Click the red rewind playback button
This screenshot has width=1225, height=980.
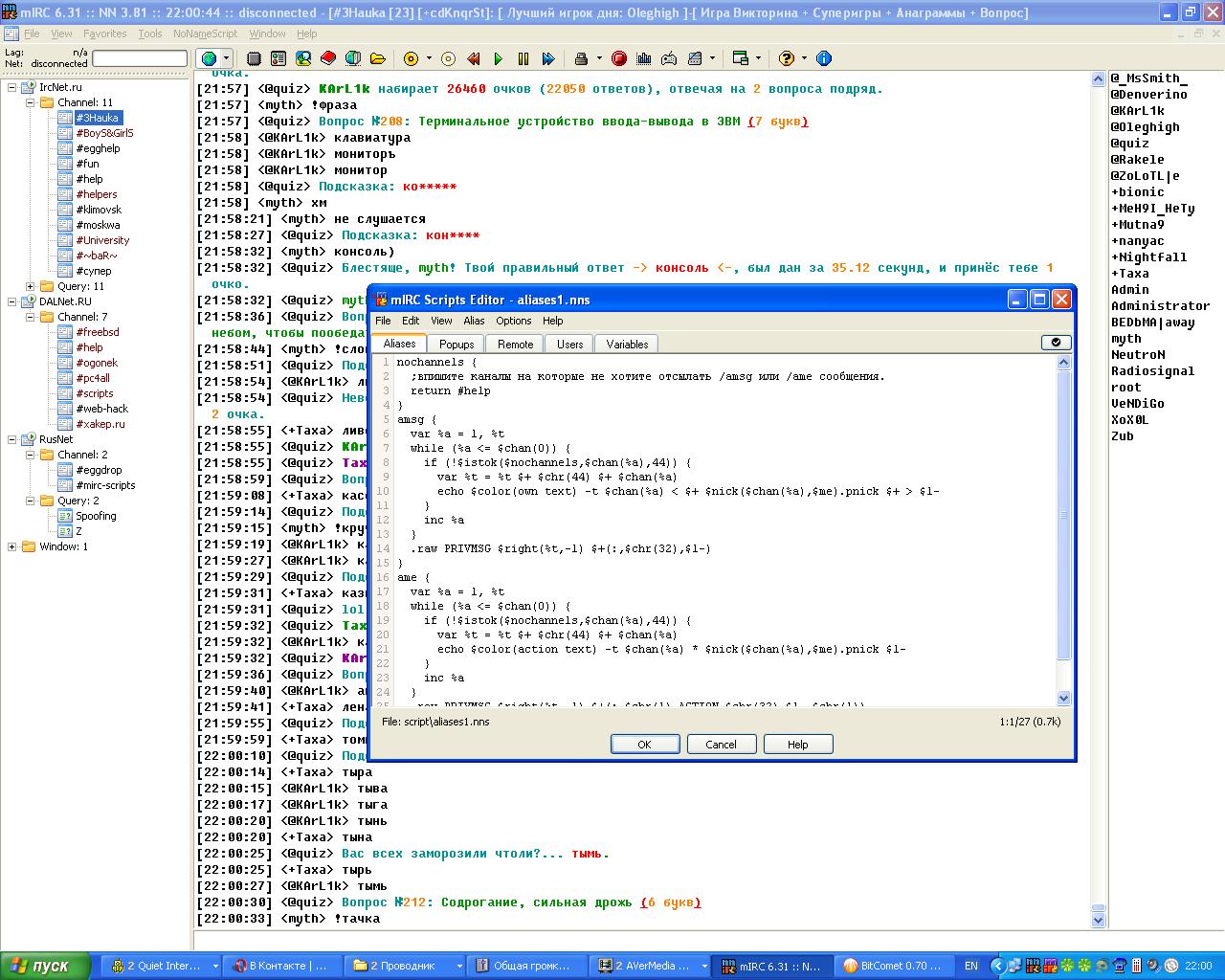[x=474, y=58]
